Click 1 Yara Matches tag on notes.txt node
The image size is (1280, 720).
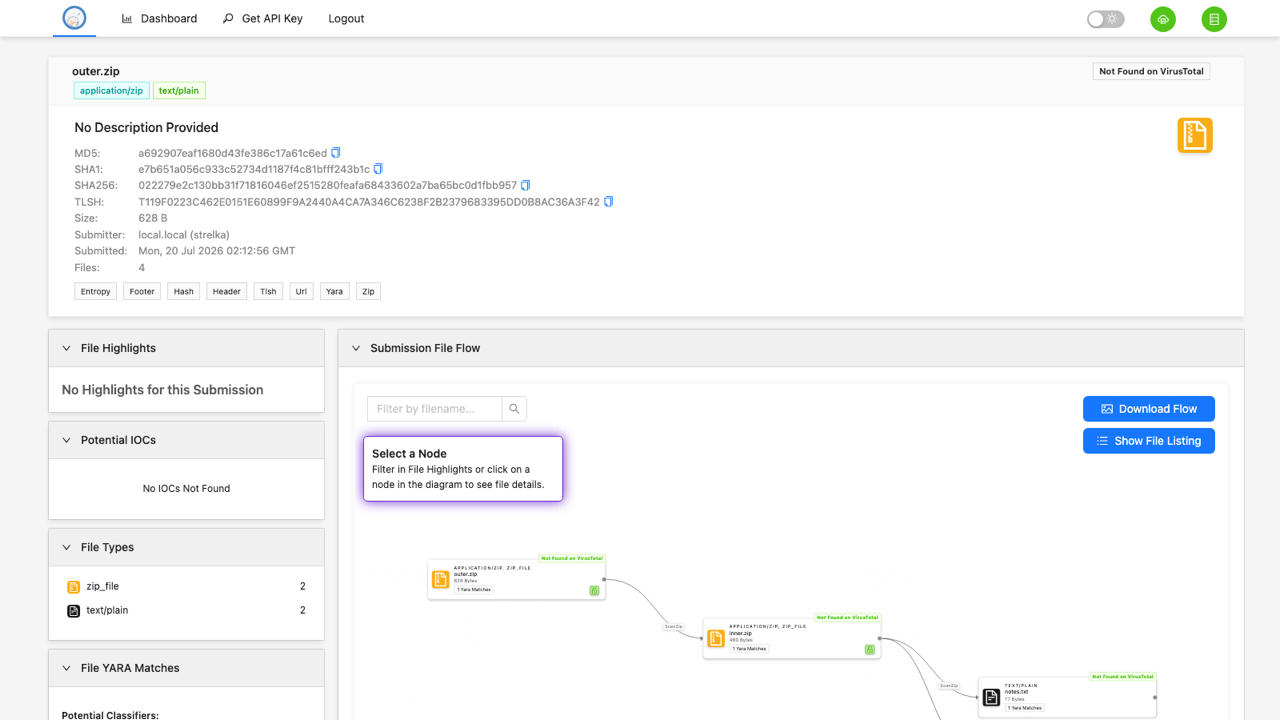pyautogui.click(x=1024, y=708)
